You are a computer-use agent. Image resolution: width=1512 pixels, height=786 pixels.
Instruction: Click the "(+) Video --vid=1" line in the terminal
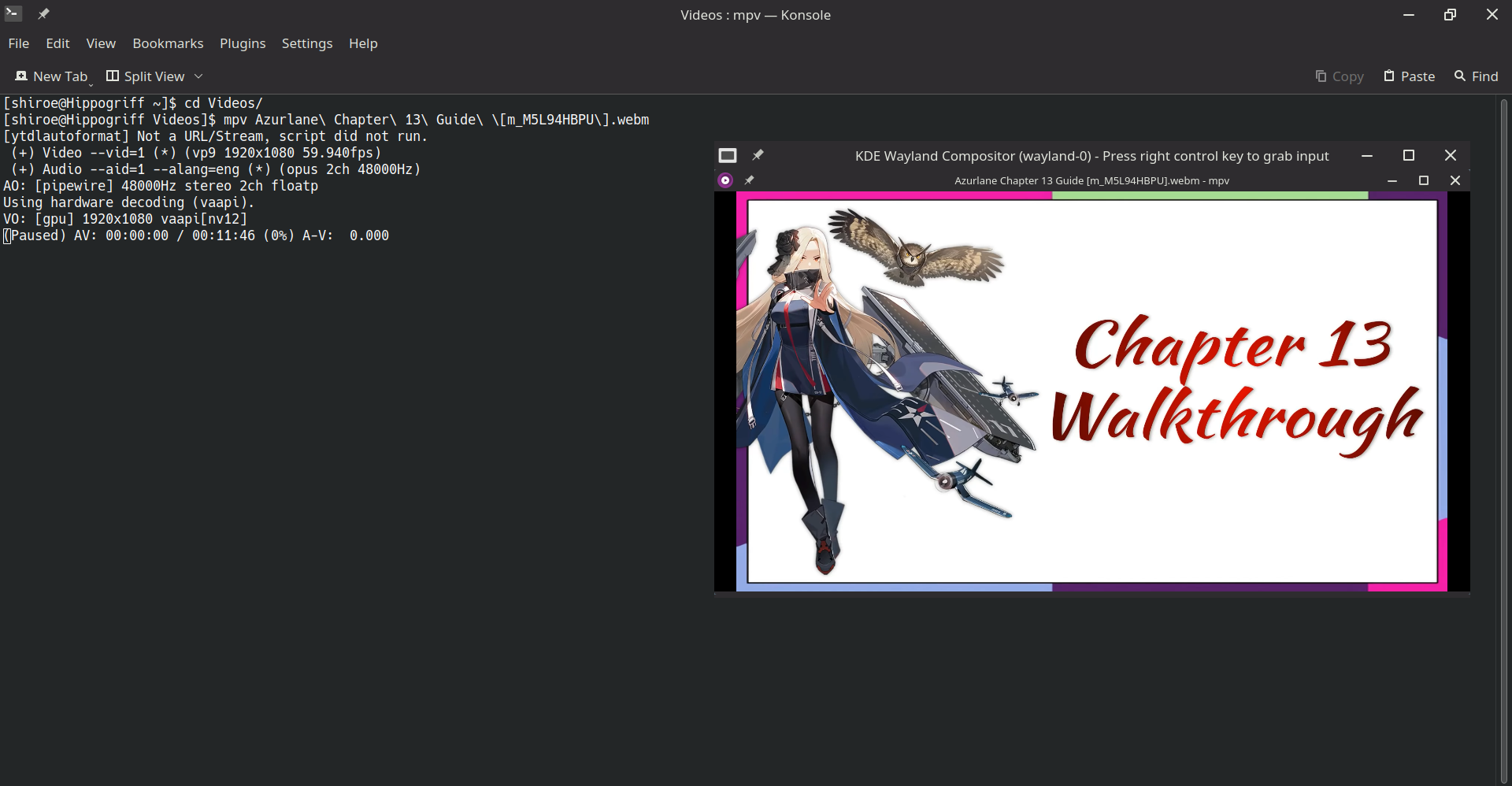click(x=196, y=153)
